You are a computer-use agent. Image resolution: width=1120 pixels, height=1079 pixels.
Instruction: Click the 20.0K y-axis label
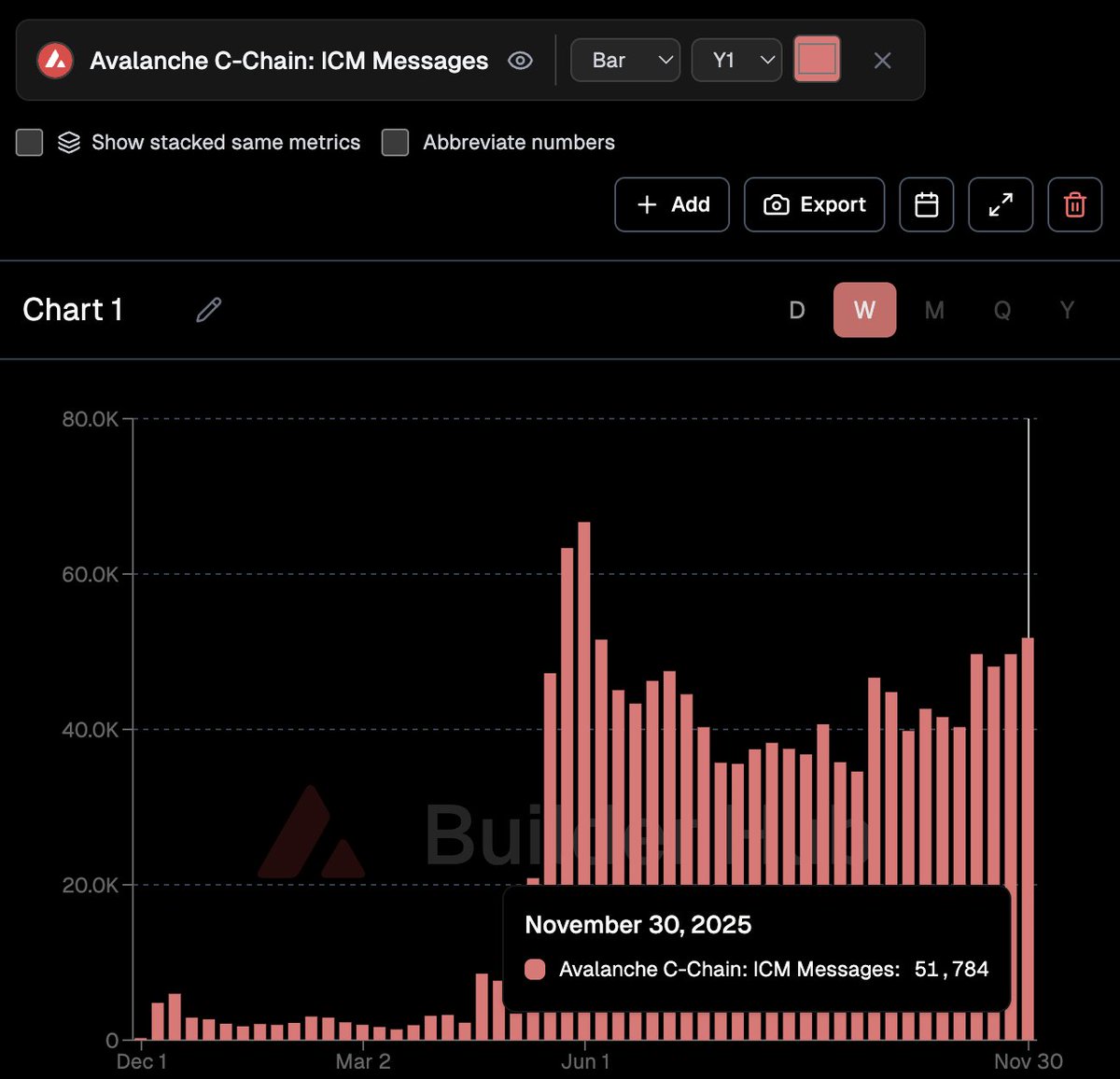coord(90,885)
